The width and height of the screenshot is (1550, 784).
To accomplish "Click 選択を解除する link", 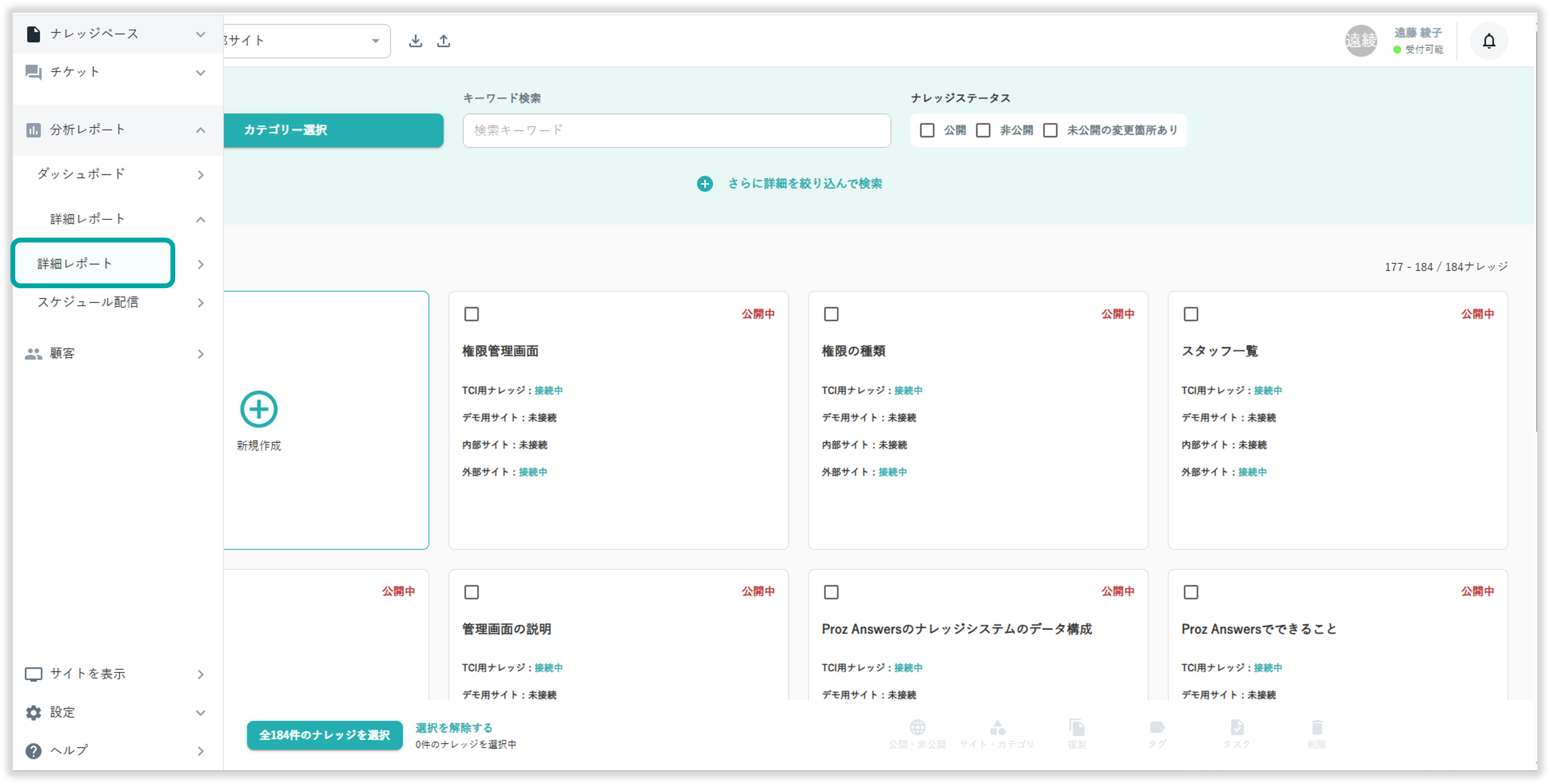I will coord(454,728).
